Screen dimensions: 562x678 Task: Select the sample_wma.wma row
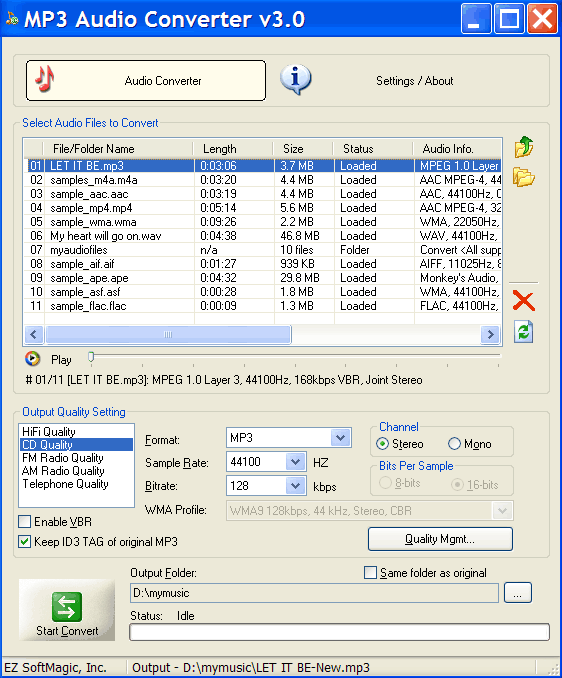point(263,222)
